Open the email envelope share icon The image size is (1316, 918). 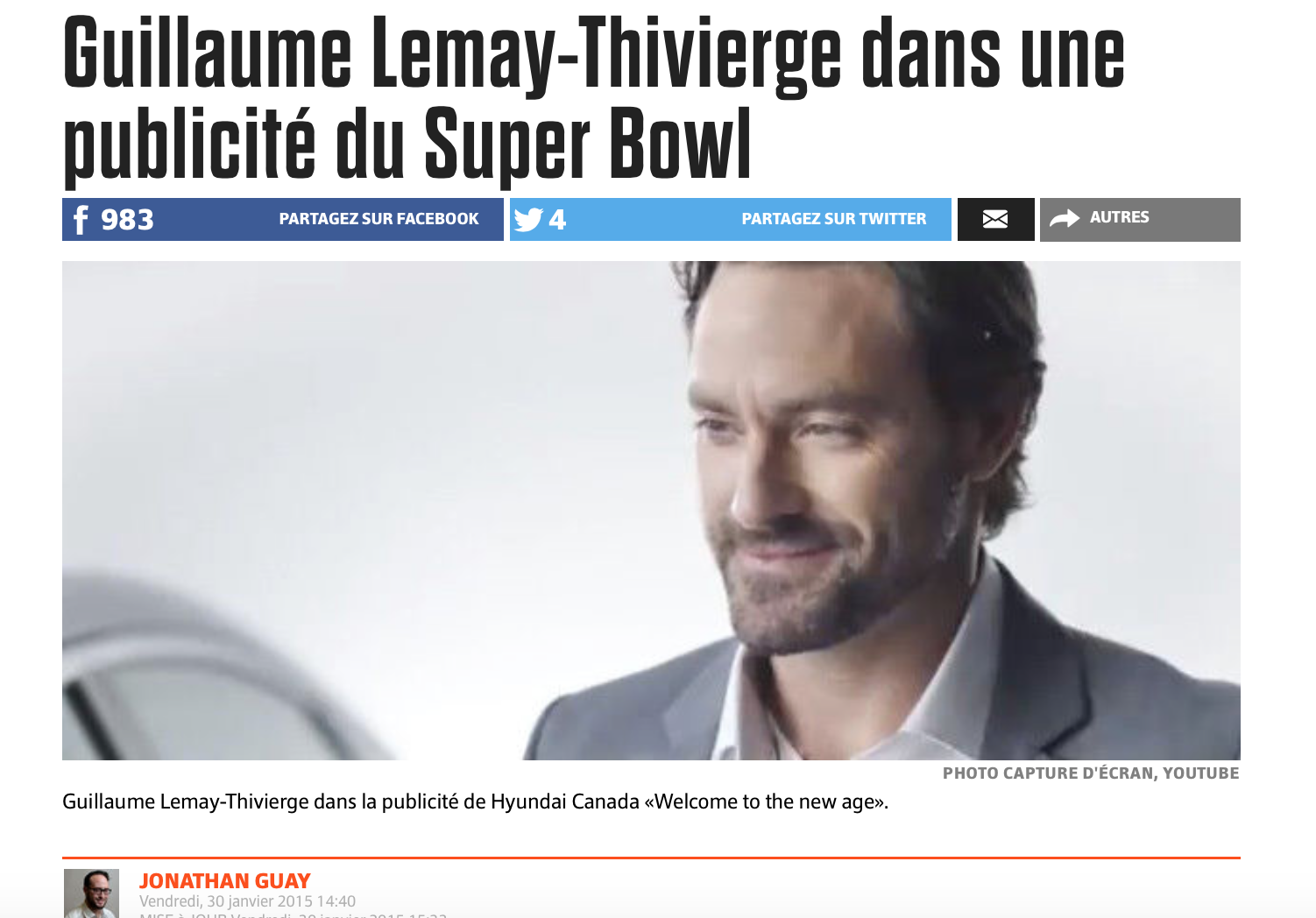995,219
